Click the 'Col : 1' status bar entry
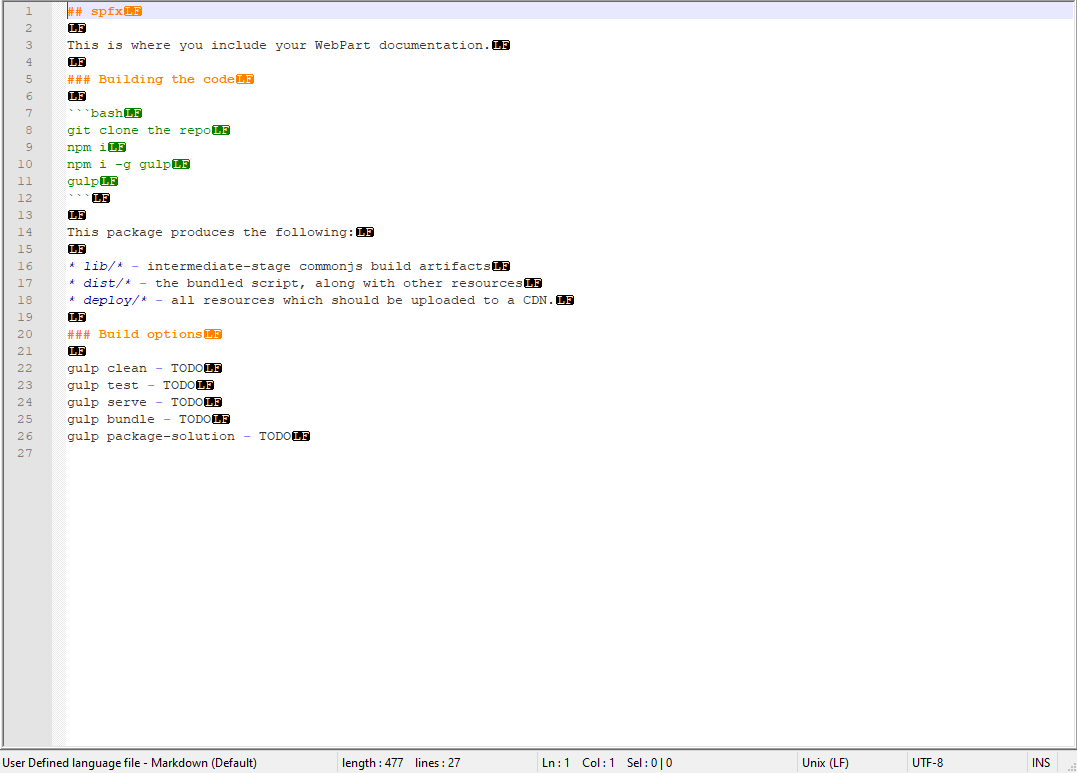The height and width of the screenshot is (773, 1077). (x=598, y=763)
